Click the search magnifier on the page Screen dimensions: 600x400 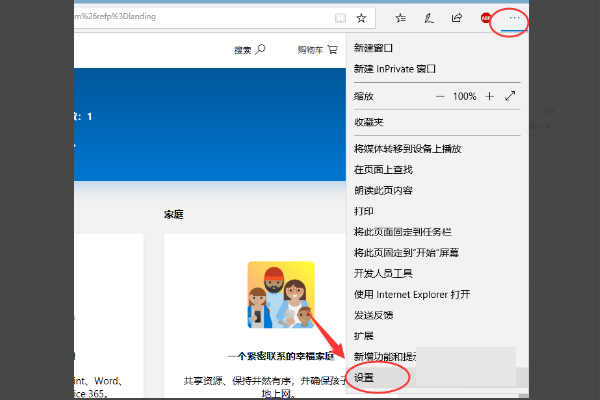(x=260, y=49)
